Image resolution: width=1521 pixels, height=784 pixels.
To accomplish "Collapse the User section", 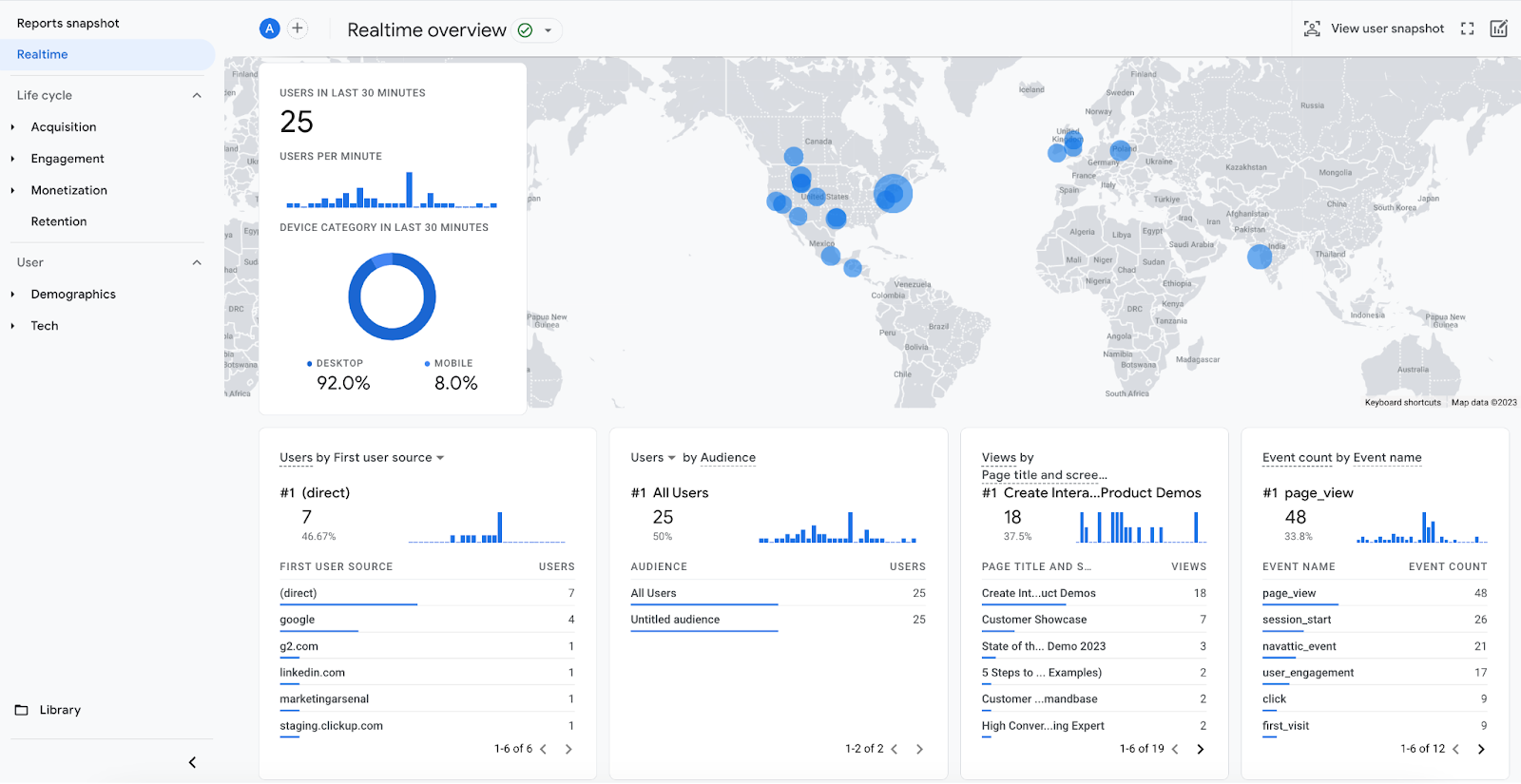I will (x=197, y=262).
